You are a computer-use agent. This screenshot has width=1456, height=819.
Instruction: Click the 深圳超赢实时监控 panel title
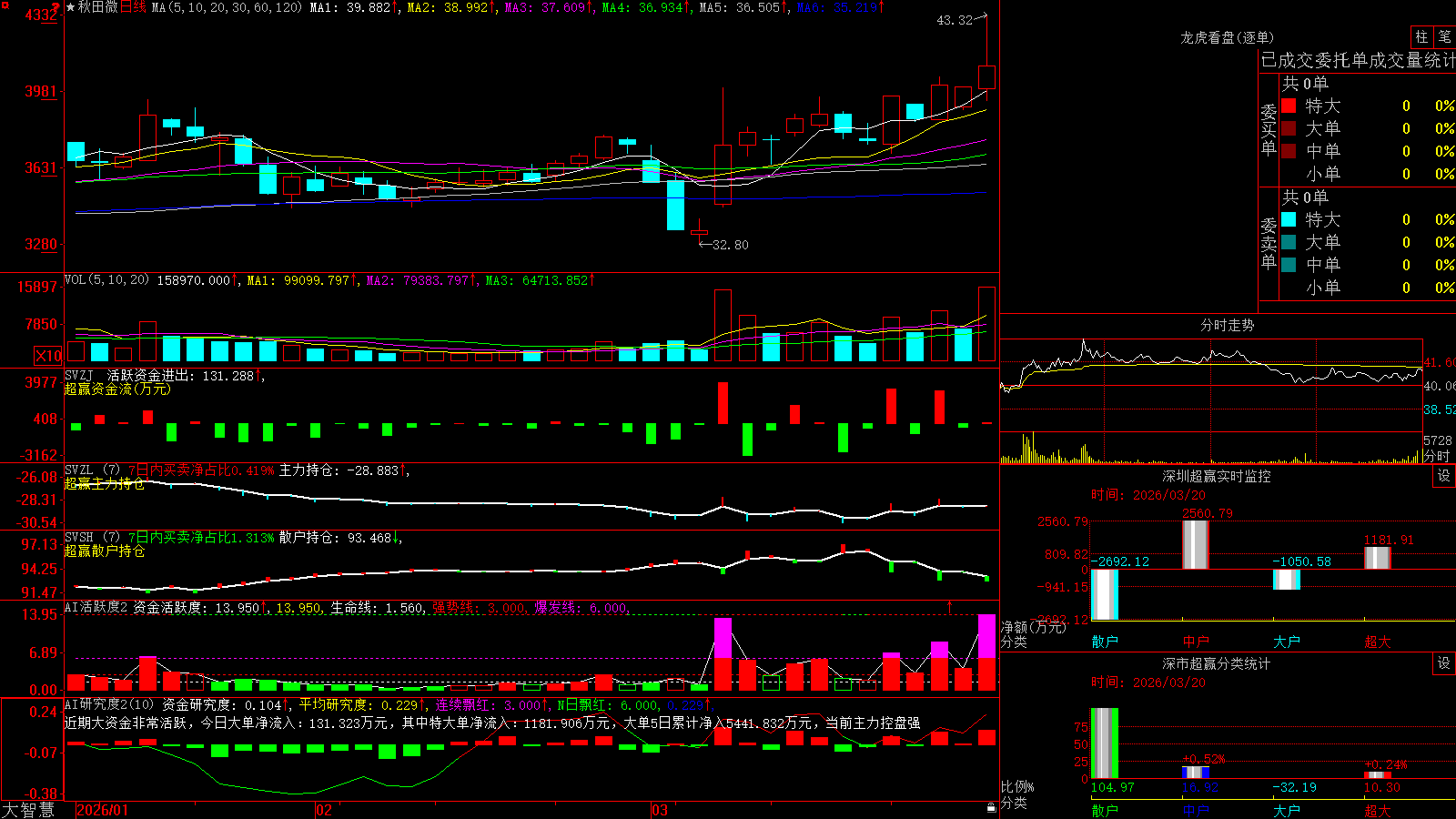[1216, 476]
